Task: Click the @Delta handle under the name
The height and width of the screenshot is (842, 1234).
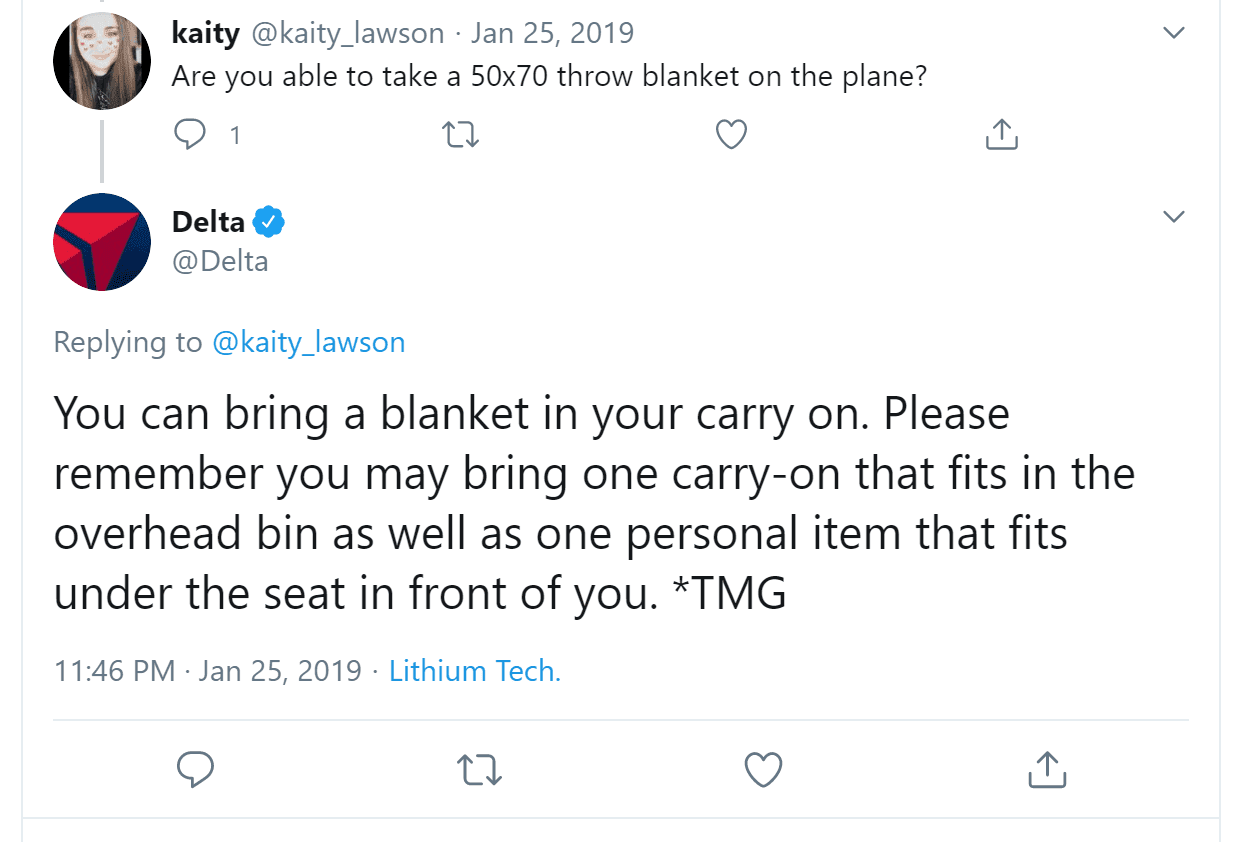Action: [220, 261]
